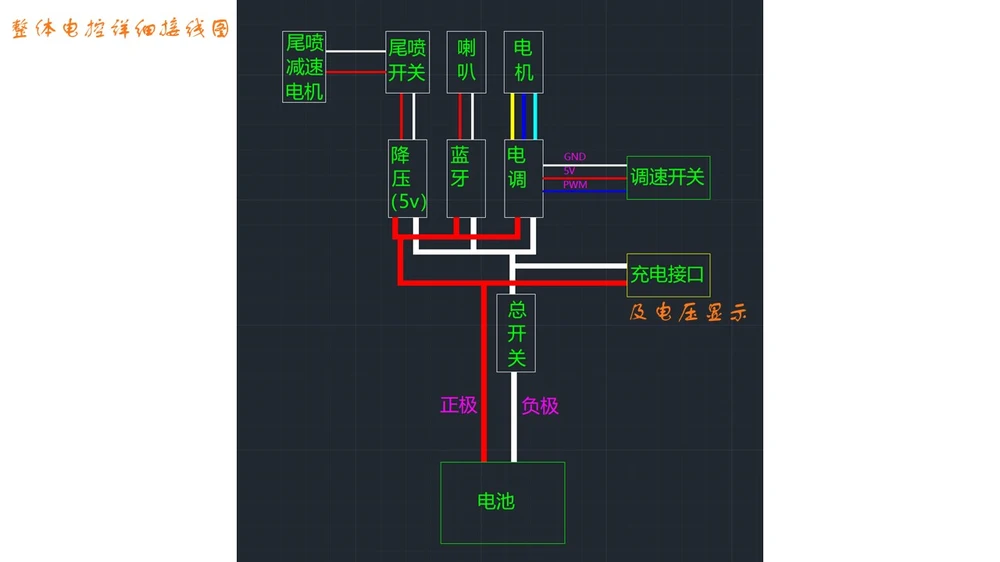1000x562 pixels.
Task: Click the yellow motor phase wire
Action: click(x=512, y=117)
